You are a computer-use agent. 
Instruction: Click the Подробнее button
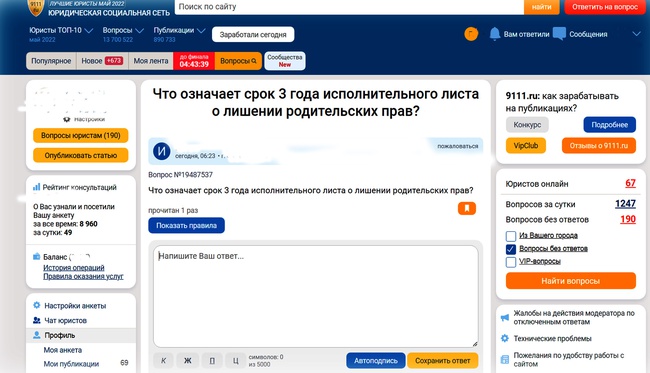pyautogui.click(x=609, y=125)
